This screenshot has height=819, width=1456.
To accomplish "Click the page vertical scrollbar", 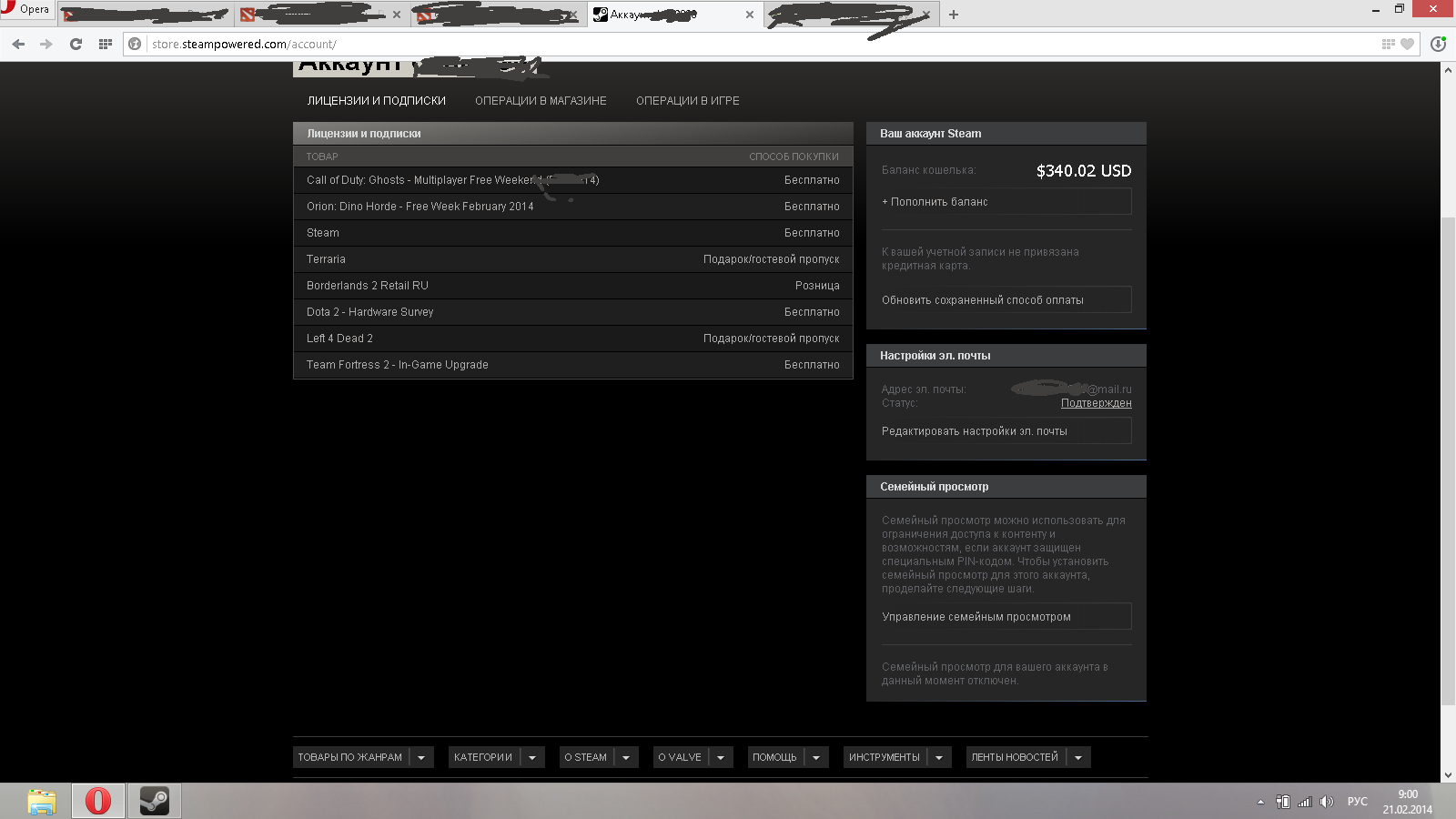I will point(1448,461).
